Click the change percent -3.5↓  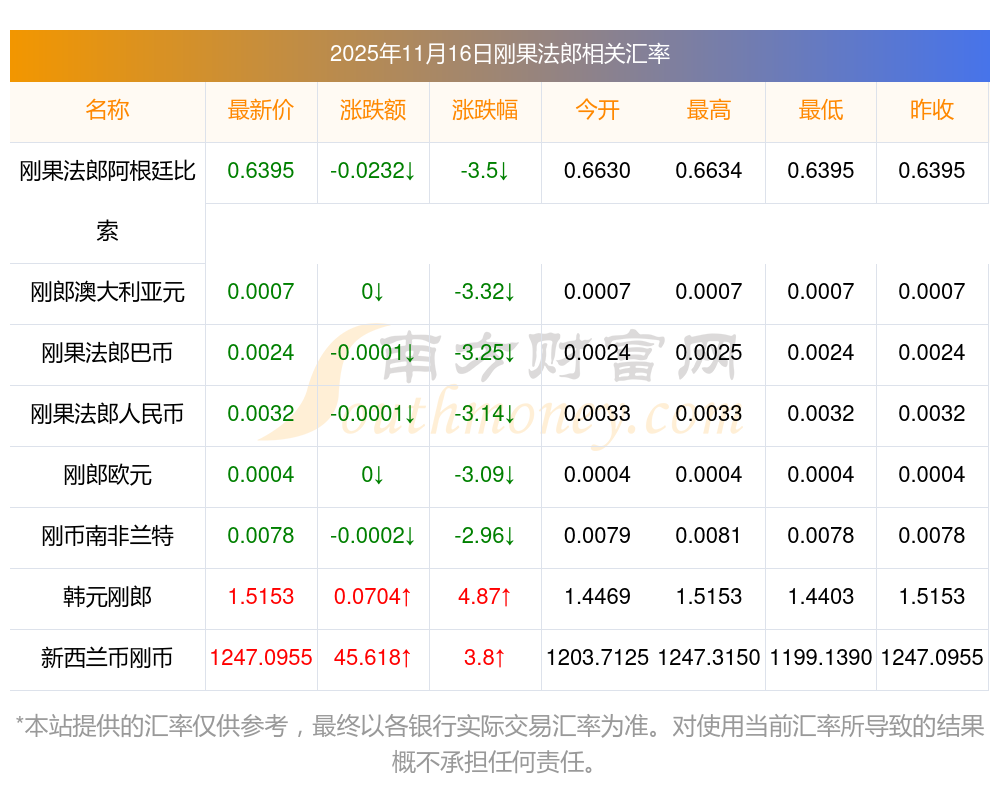pyautogui.click(x=485, y=171)
